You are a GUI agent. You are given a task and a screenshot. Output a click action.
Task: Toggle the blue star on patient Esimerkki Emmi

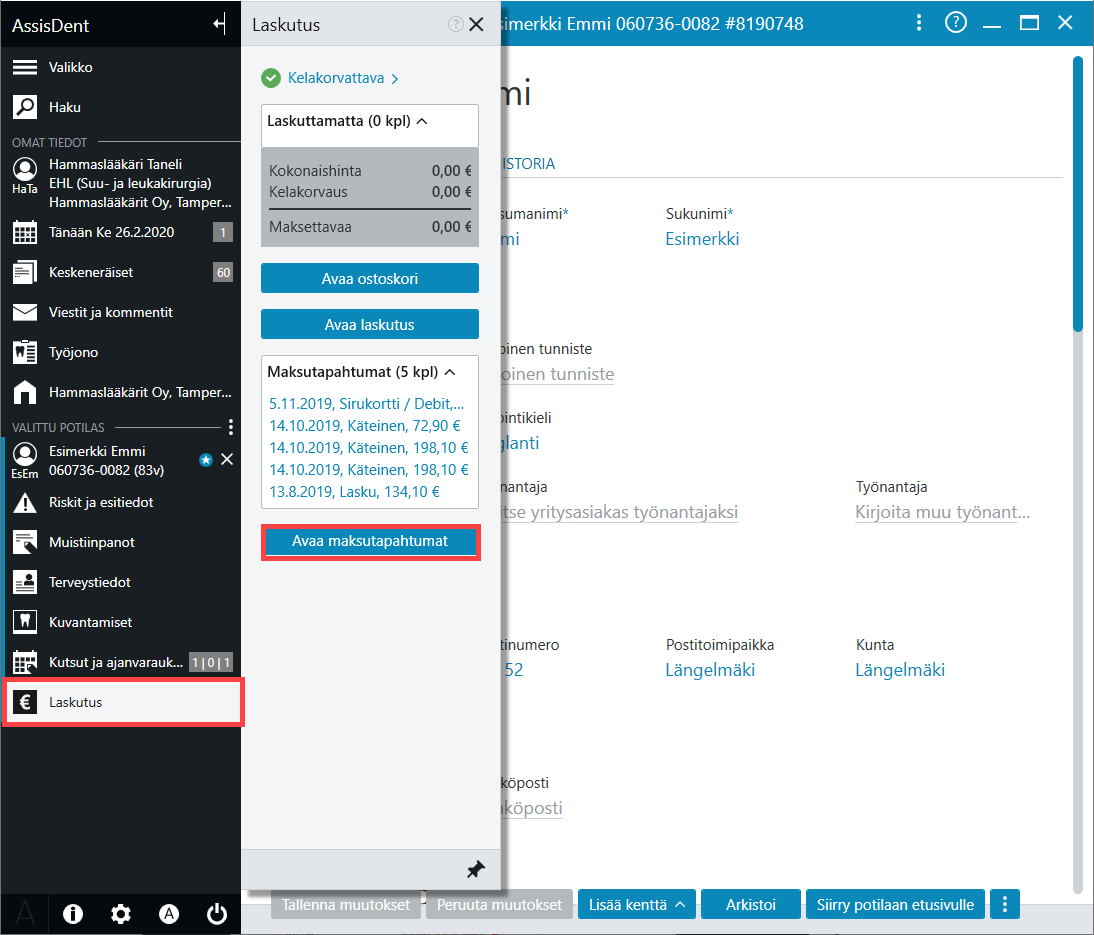(x=206, y=460)
